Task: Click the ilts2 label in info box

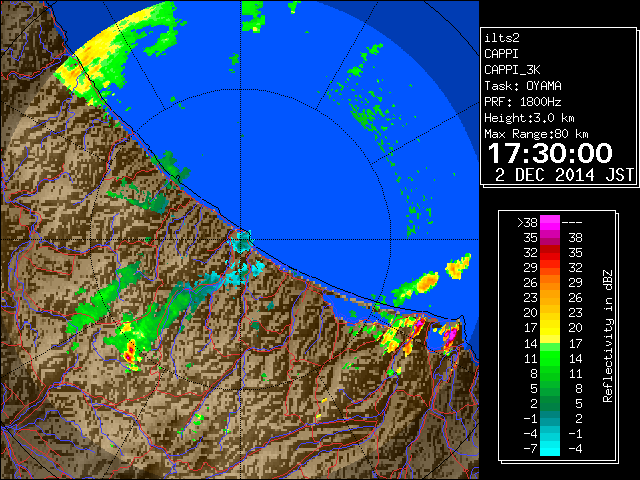Action: 502,38
